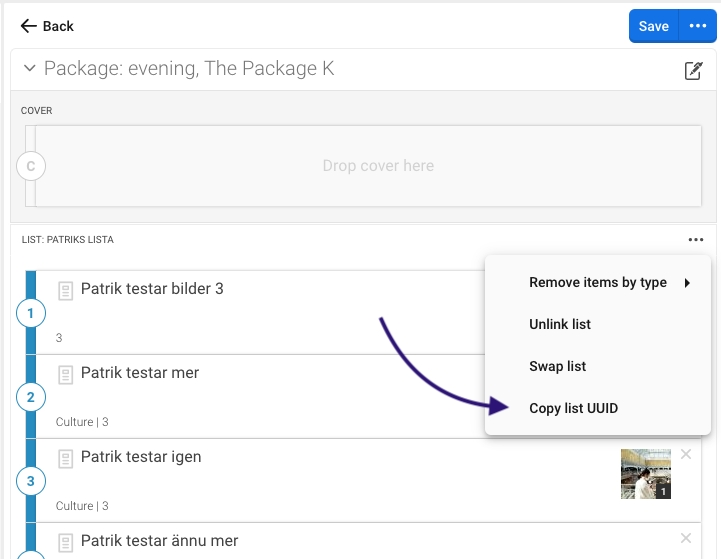721x559 pixels.
Task: Choose Swap list menu option
Action: coord(557,367)
